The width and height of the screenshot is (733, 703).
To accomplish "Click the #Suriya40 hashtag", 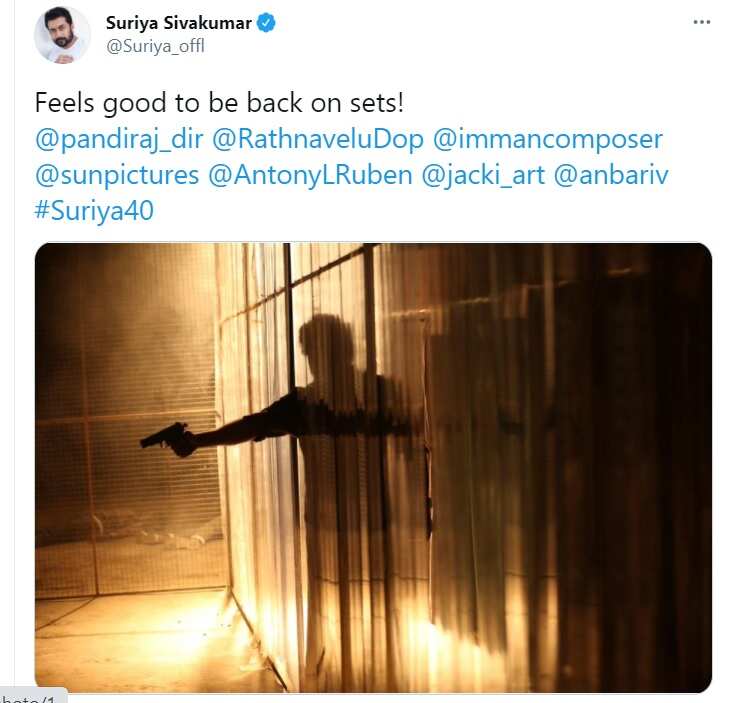I will 94,211.
